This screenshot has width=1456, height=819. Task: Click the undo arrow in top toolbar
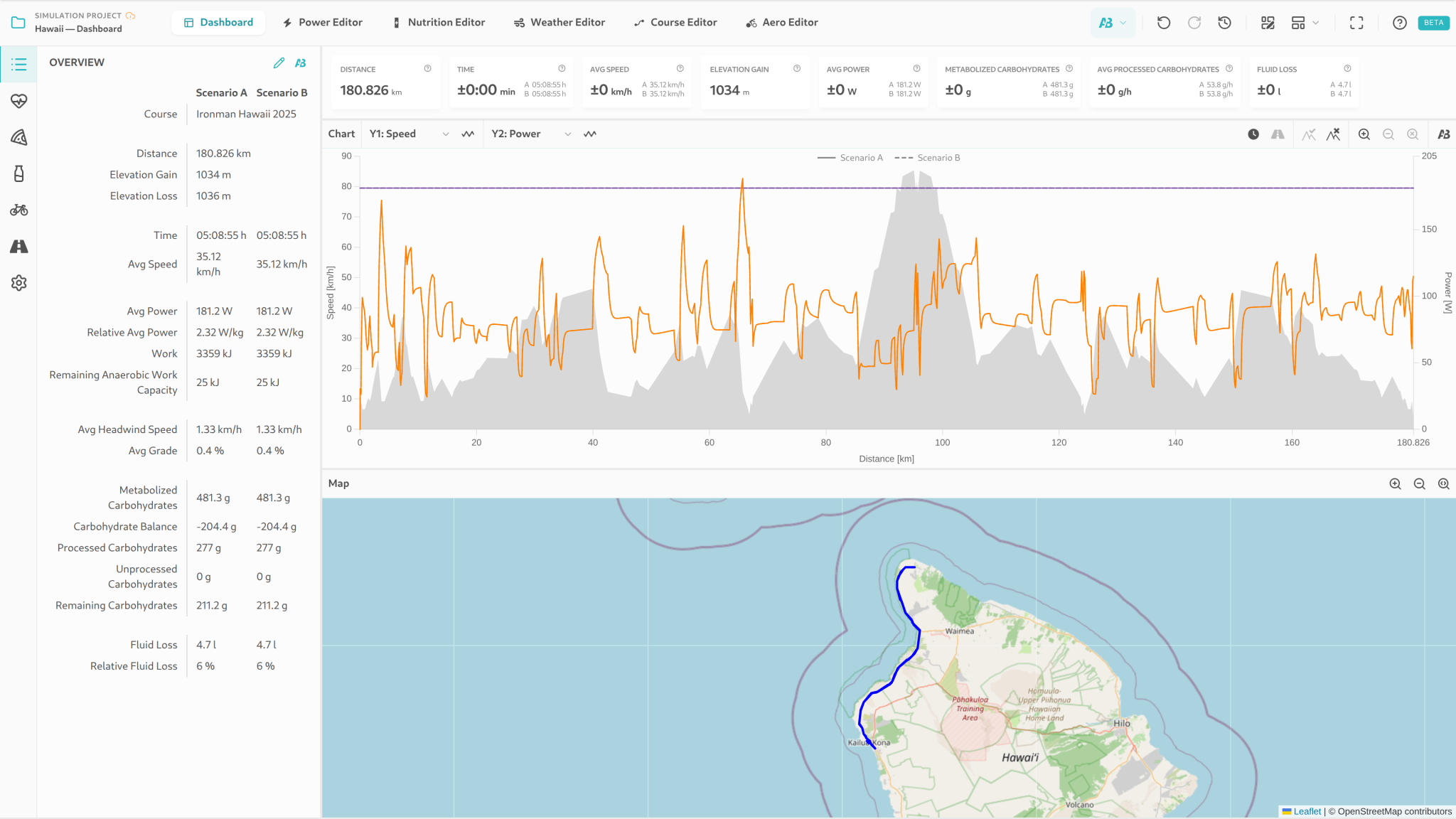[x=1164, y=23]
